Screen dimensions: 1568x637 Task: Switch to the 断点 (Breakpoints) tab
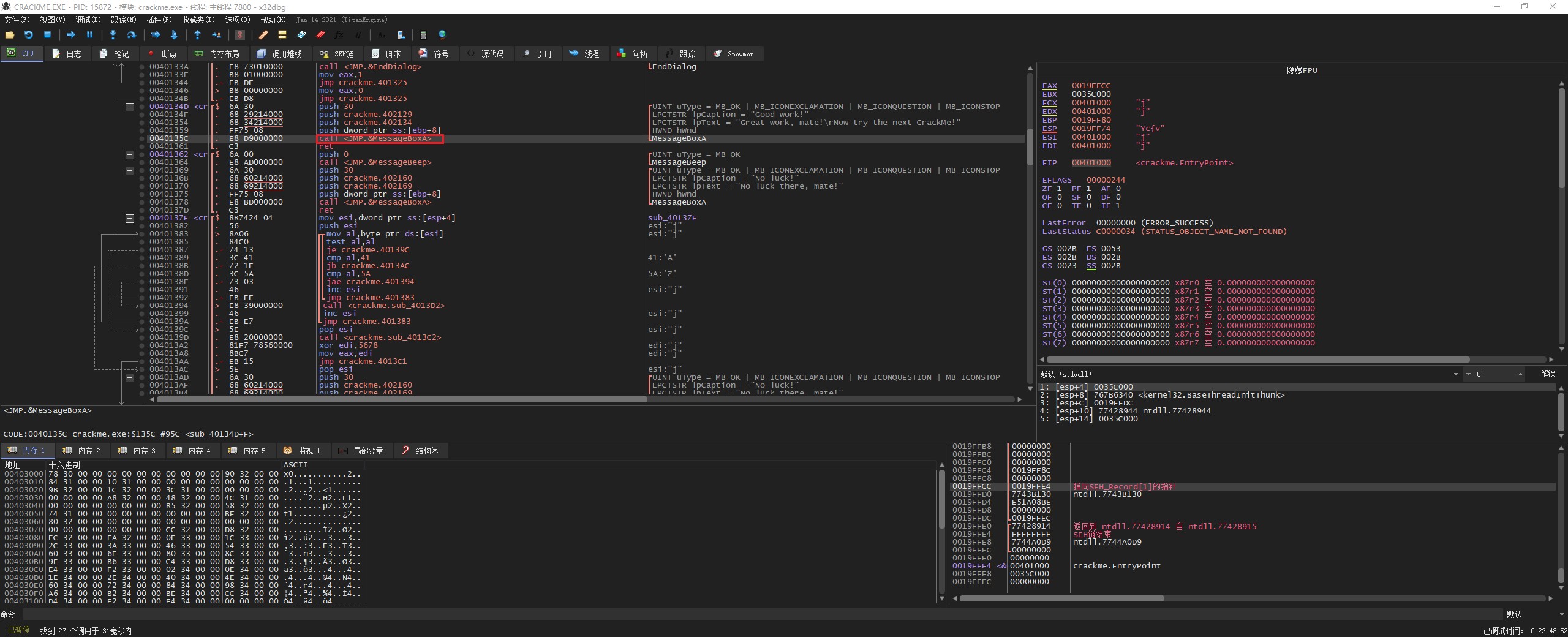pos(162,54)
